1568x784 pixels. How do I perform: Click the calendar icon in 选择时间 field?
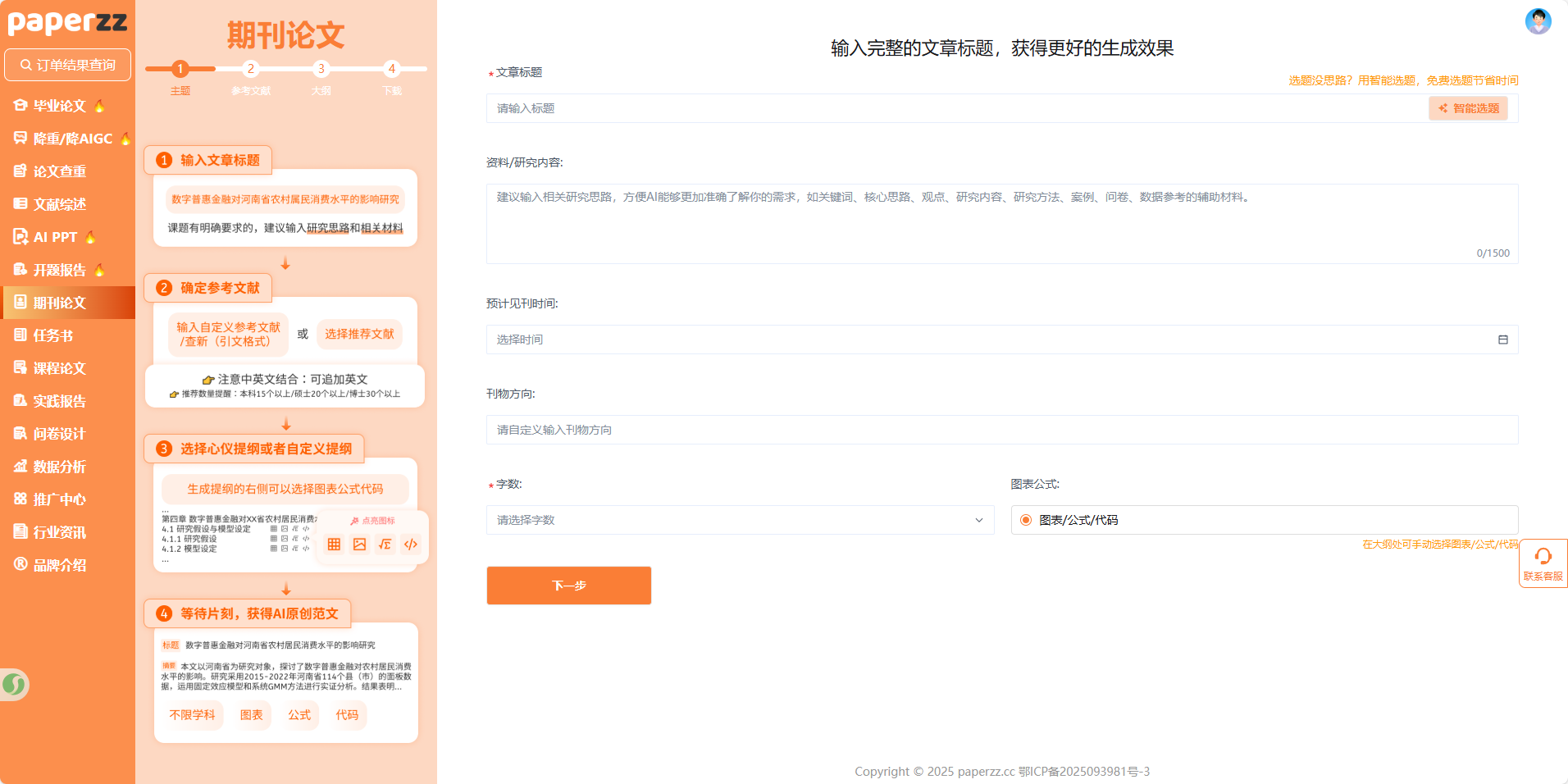[1502, 340]
